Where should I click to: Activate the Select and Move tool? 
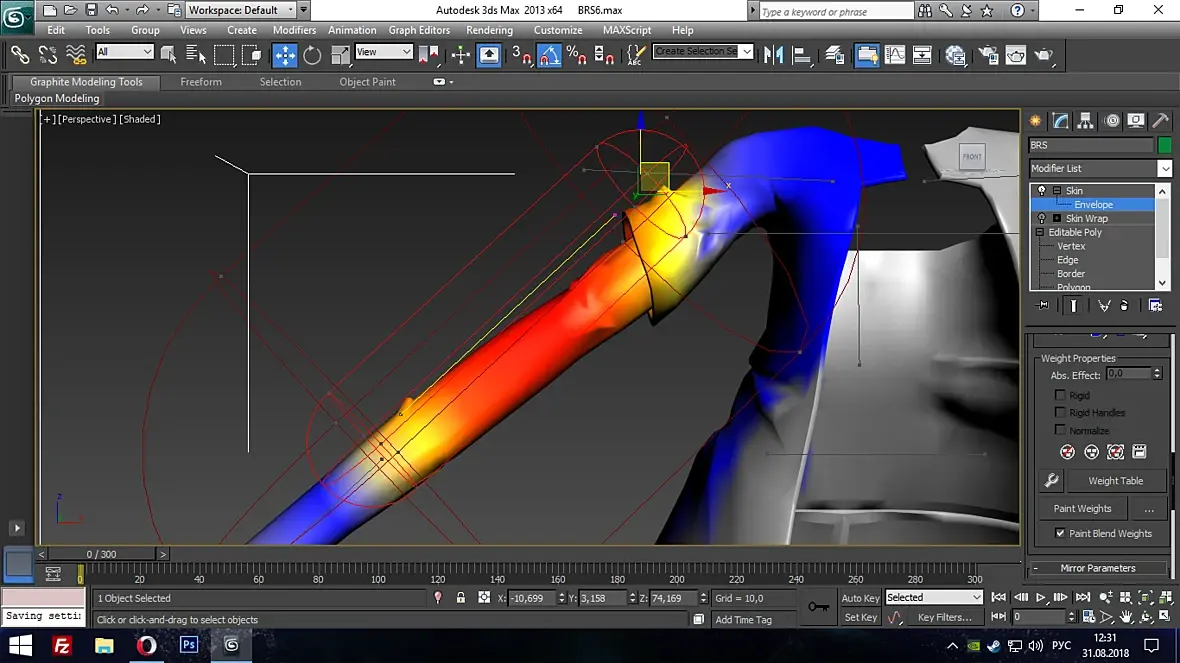284,55
